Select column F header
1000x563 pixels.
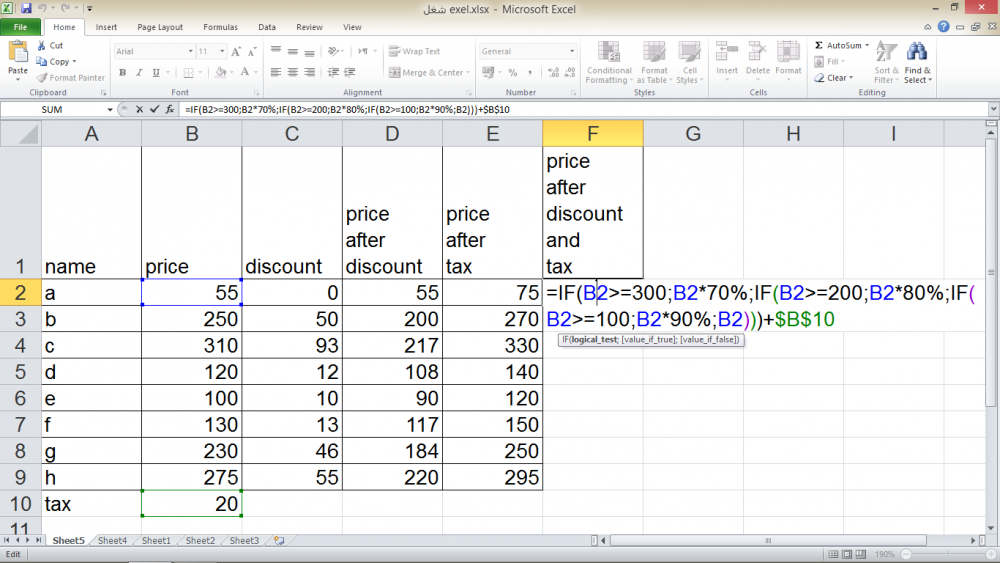coord(592,134)
